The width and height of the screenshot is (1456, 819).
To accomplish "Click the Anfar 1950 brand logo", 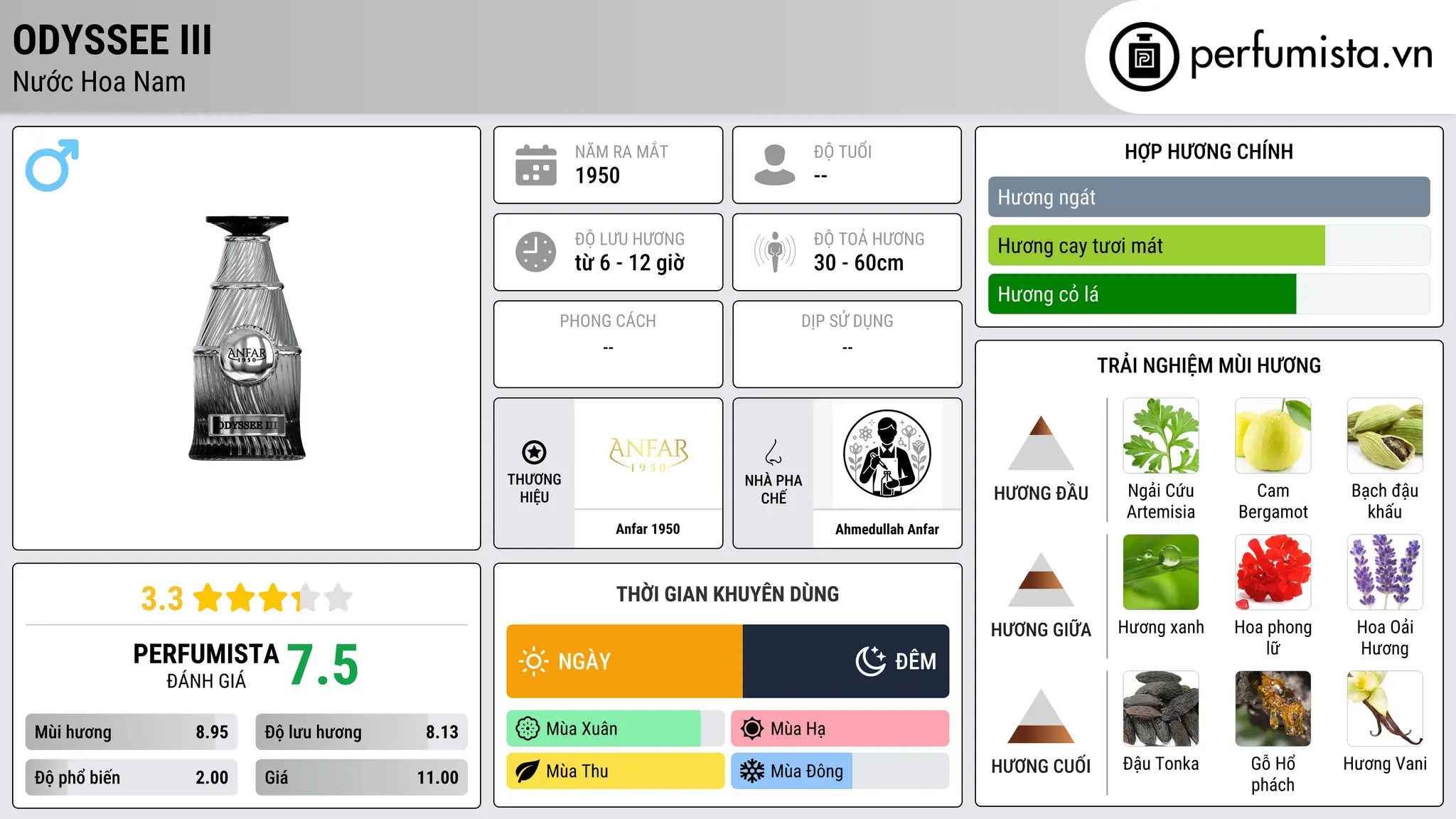I will coord(648,454).
